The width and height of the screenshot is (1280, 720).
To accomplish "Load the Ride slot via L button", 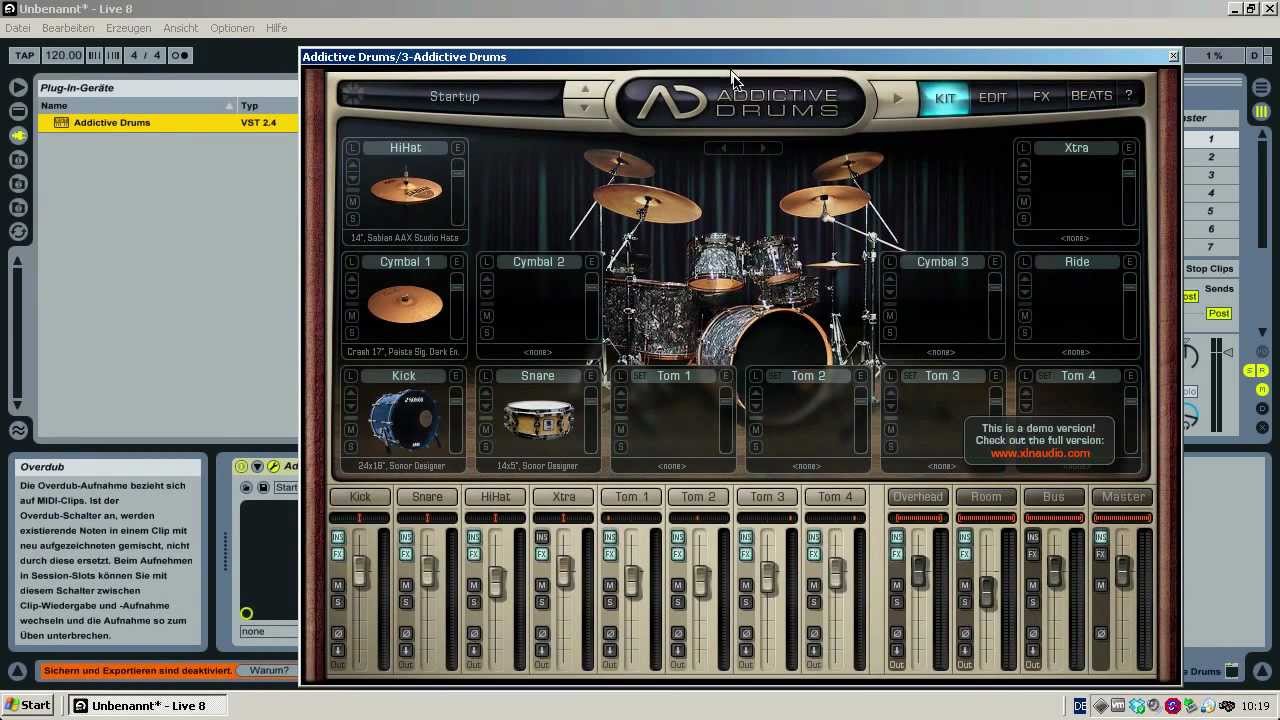I will click(1024, 262).
